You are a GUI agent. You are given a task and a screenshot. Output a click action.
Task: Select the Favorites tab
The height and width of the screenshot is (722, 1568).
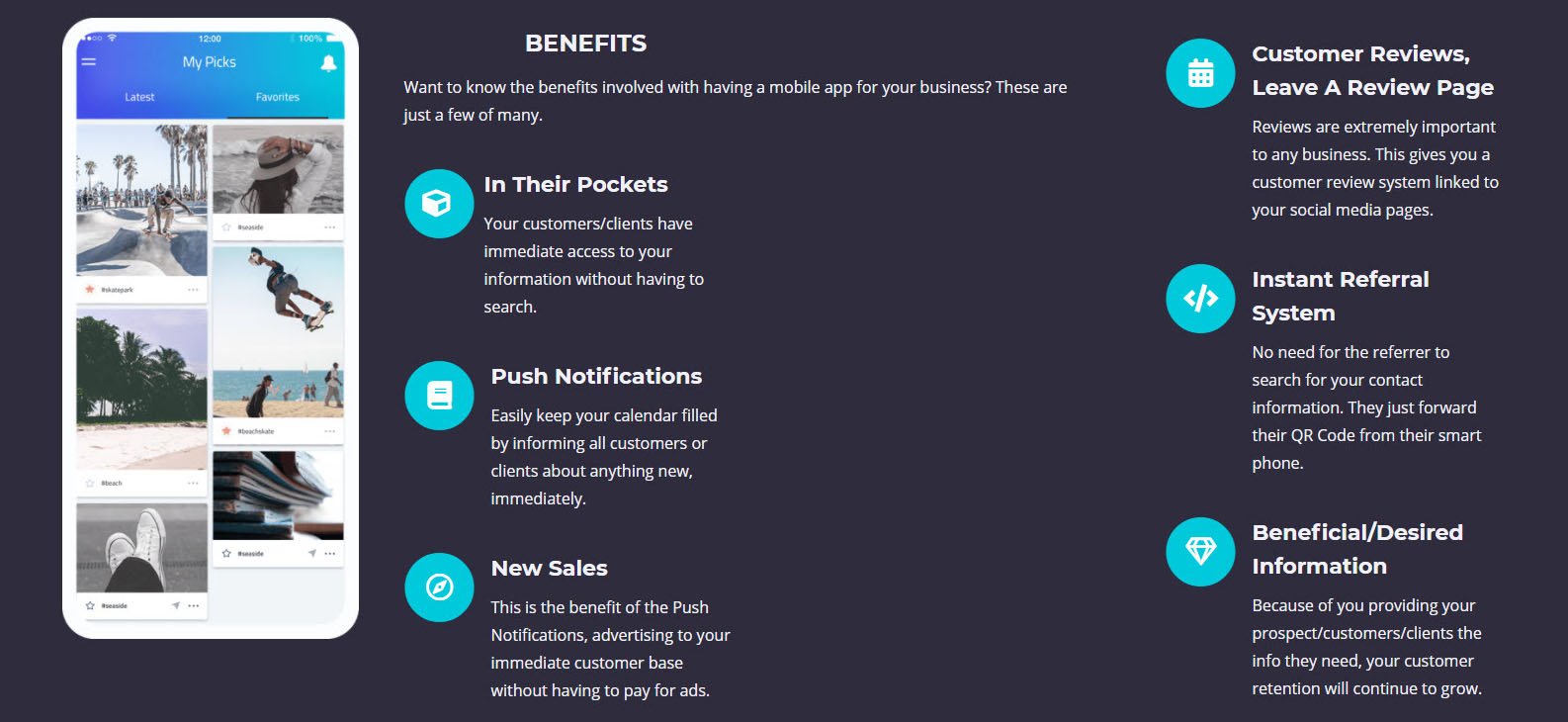coord(277,97)
